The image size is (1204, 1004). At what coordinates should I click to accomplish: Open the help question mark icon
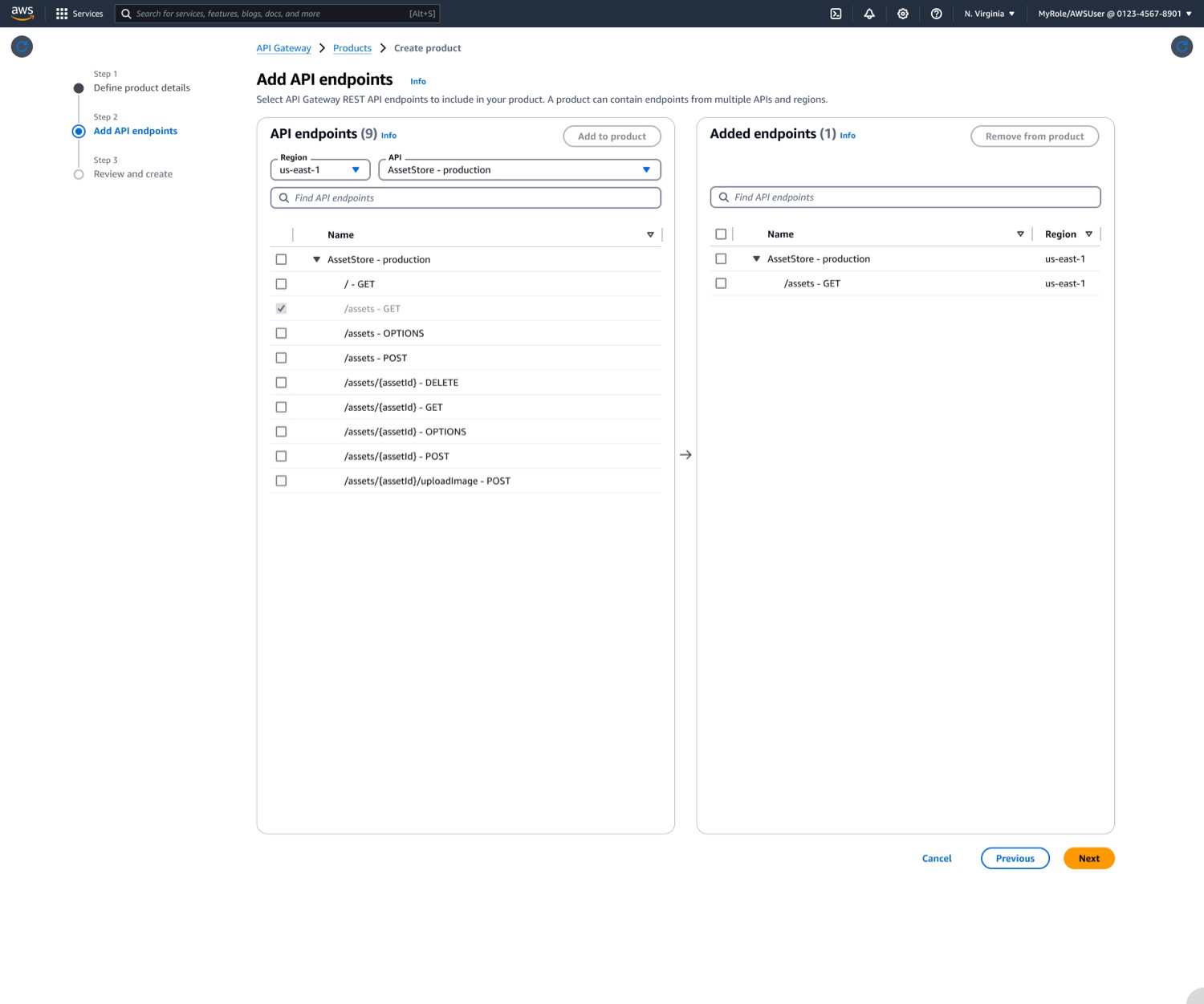pos(936,14)
